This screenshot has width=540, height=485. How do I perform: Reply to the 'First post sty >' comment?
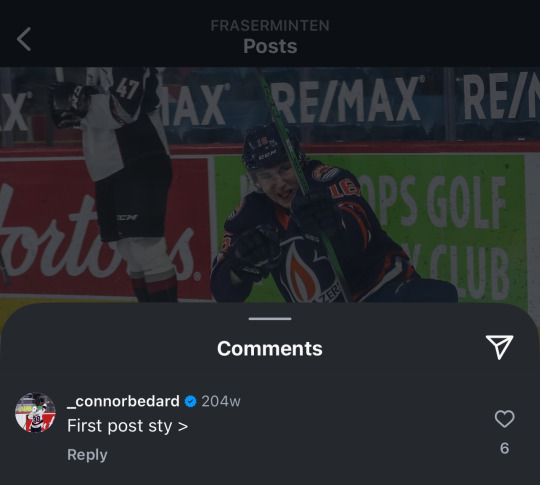click(87, 455)
